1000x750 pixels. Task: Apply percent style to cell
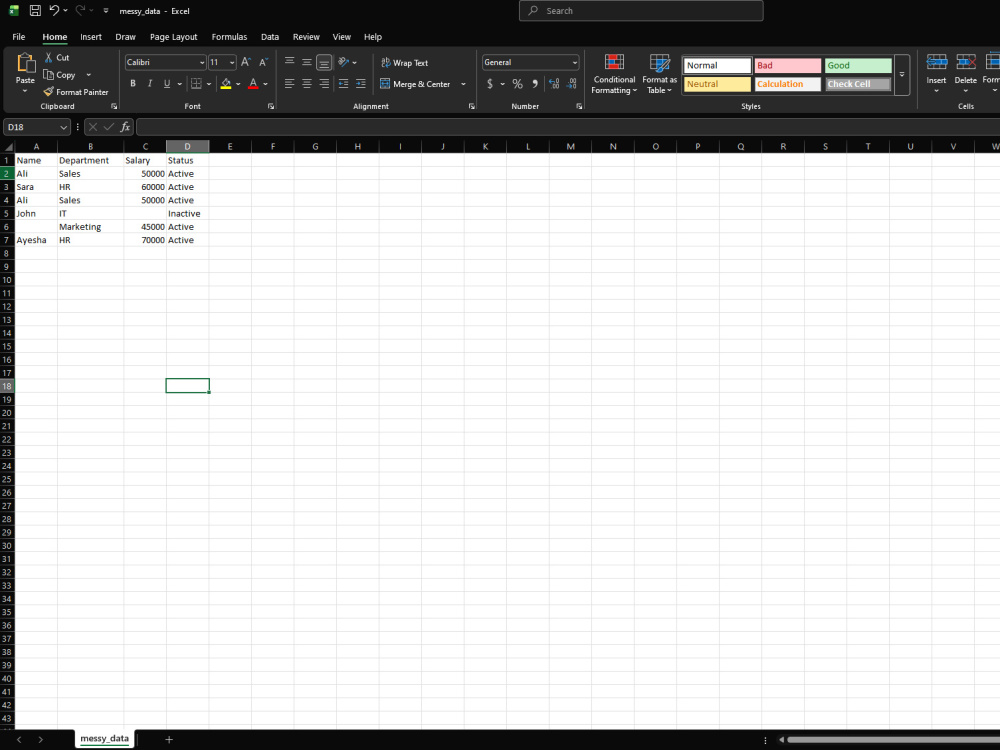(517, 84)
